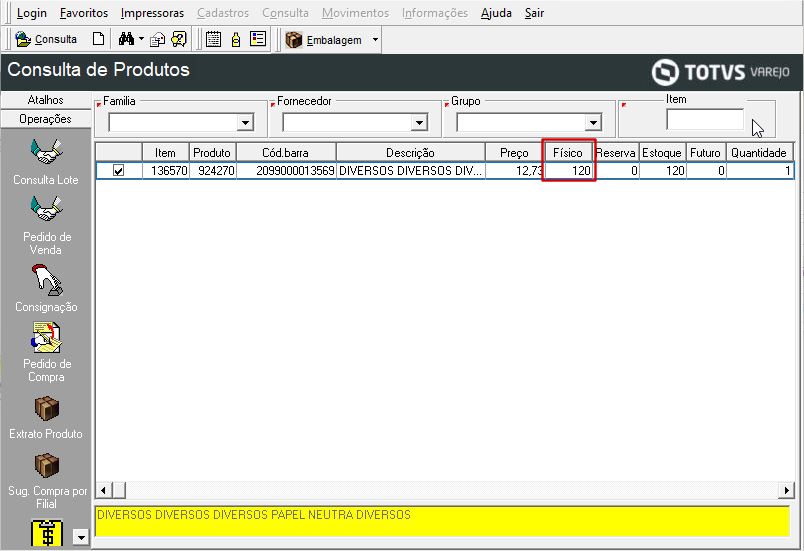Sort by the Cód.barra column header

286,153
